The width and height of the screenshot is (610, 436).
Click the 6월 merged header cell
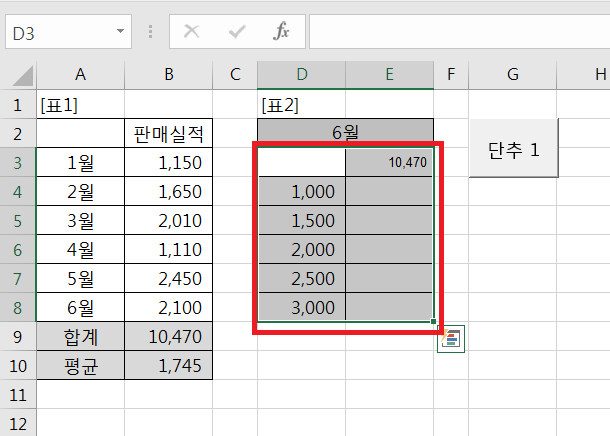345,131
